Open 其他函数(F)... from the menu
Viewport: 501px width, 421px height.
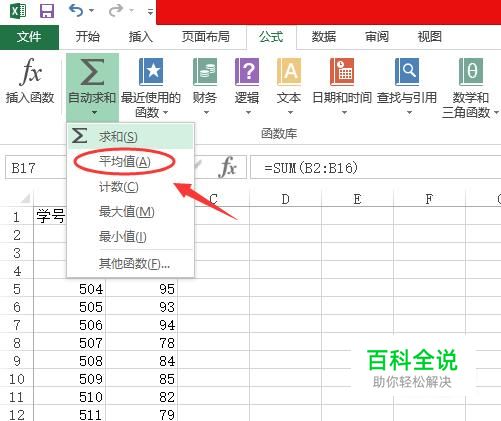pos(131,264)
